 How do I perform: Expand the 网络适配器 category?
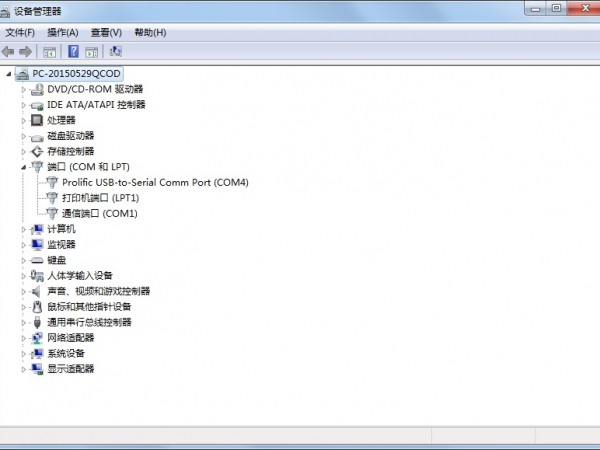click(x=25, y=338)
